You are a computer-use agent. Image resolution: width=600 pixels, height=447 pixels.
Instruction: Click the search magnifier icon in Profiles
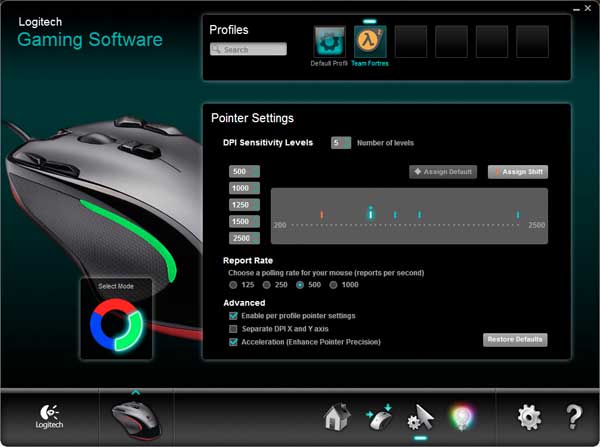click(216, 49)
